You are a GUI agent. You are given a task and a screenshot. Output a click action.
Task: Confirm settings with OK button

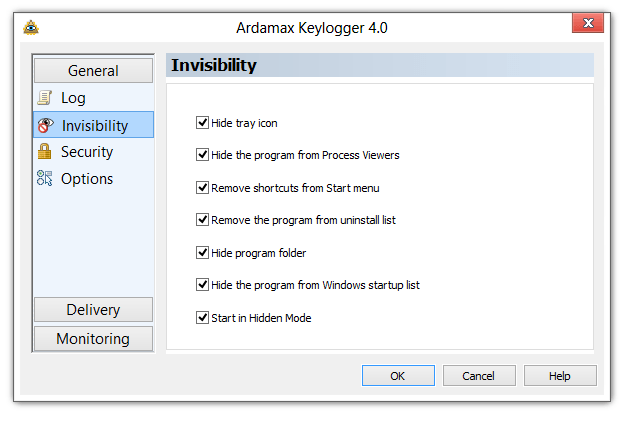398,376
